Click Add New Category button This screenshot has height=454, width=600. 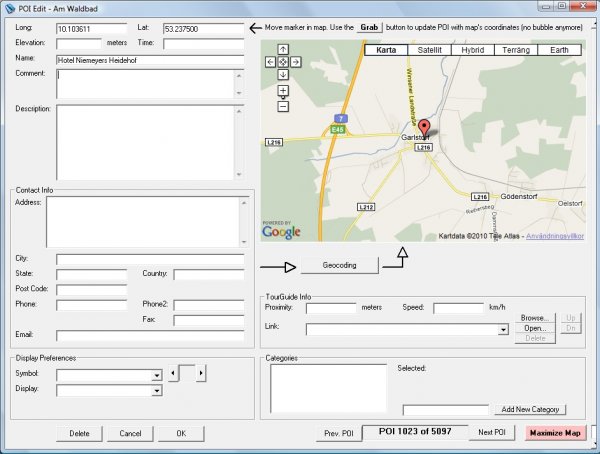530,410
